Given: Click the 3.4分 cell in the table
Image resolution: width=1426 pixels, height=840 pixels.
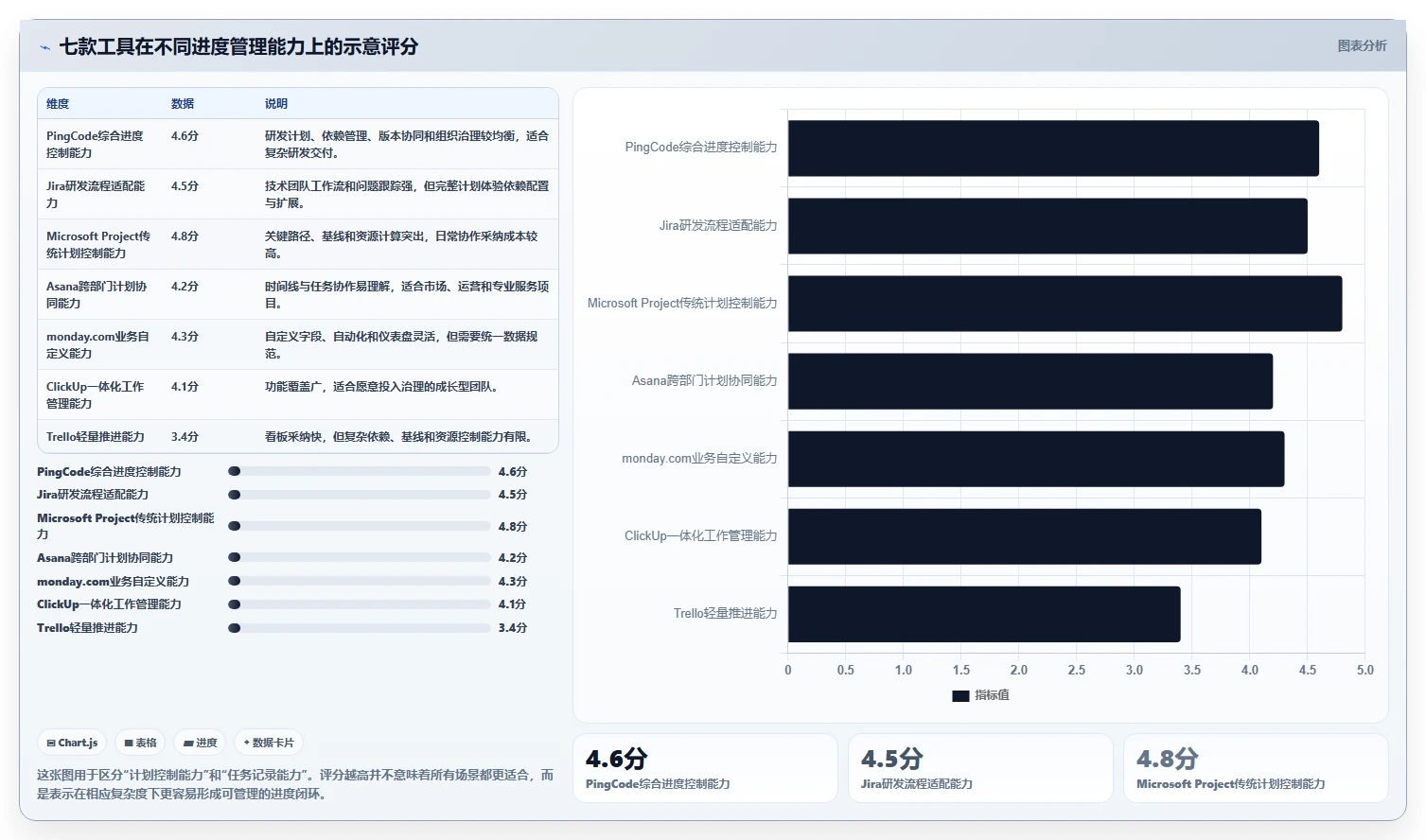Looking at the screenshot, I should (x=185, y=437).
